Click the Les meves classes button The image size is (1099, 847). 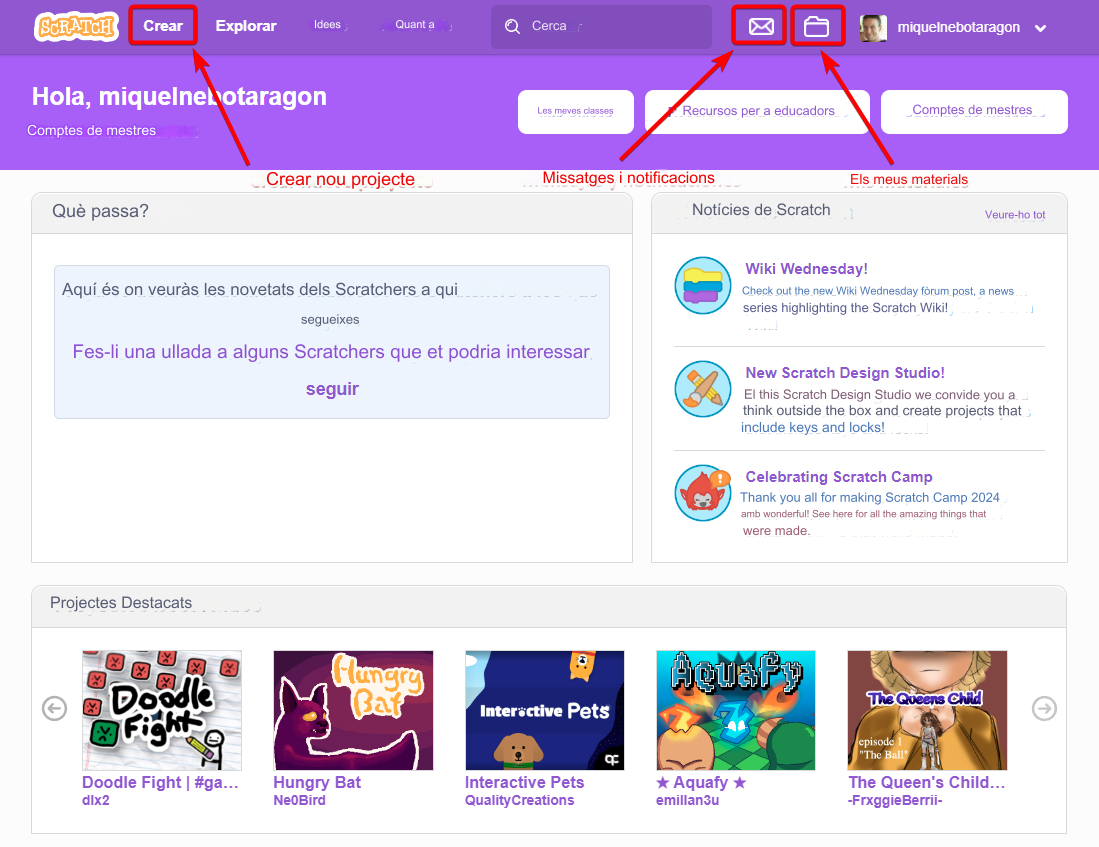pyautogui.click(x=575, y=111)
